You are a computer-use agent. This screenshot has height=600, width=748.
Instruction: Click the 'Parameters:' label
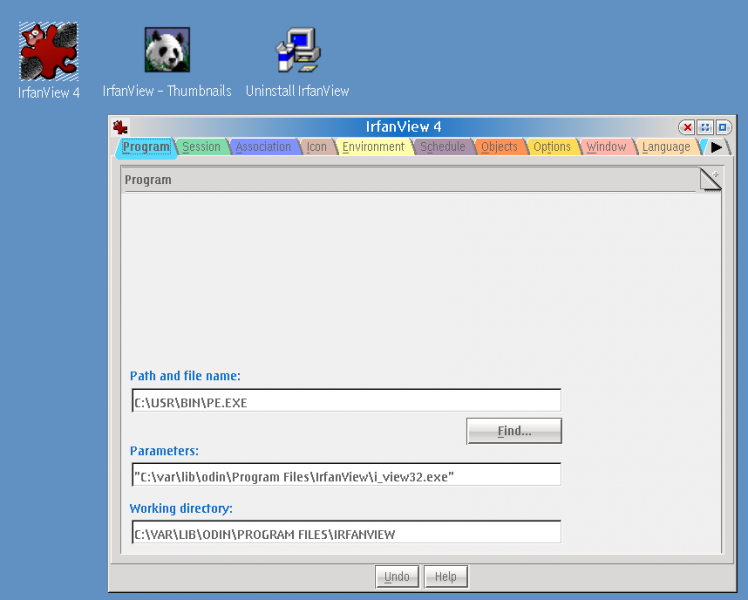point(164,451)
